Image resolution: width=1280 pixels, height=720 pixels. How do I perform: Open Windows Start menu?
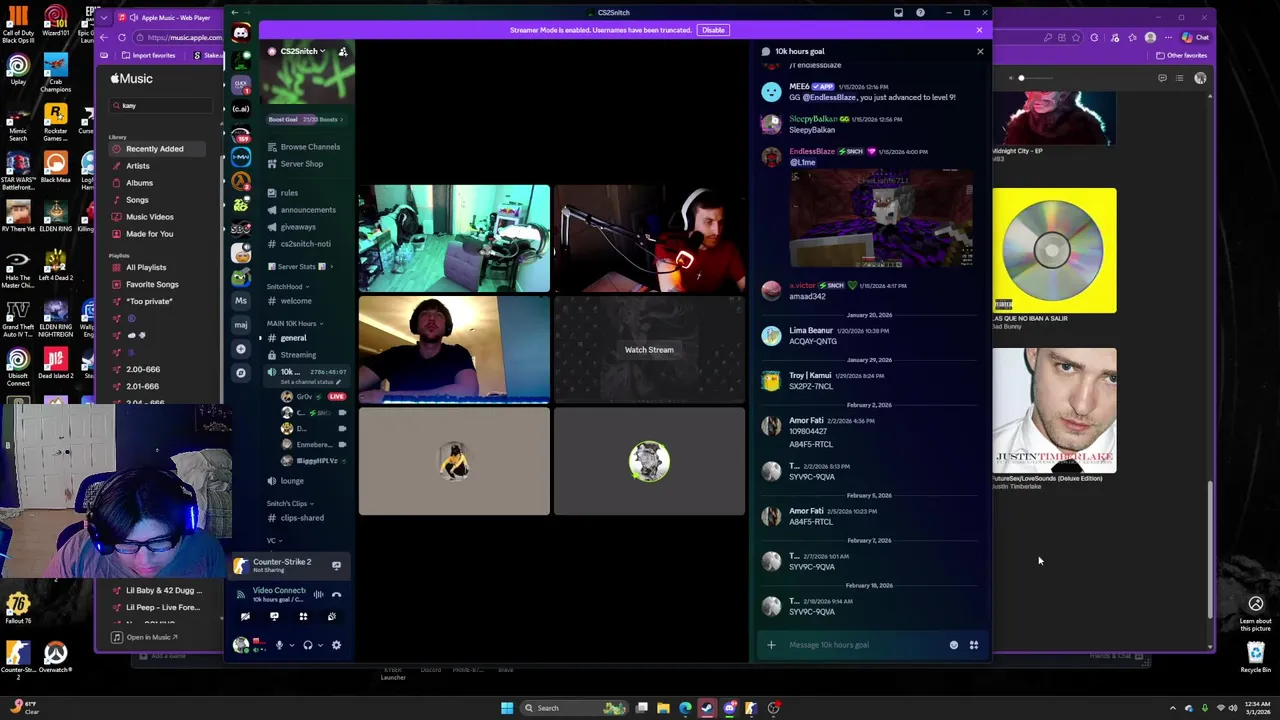click(507, 708)
